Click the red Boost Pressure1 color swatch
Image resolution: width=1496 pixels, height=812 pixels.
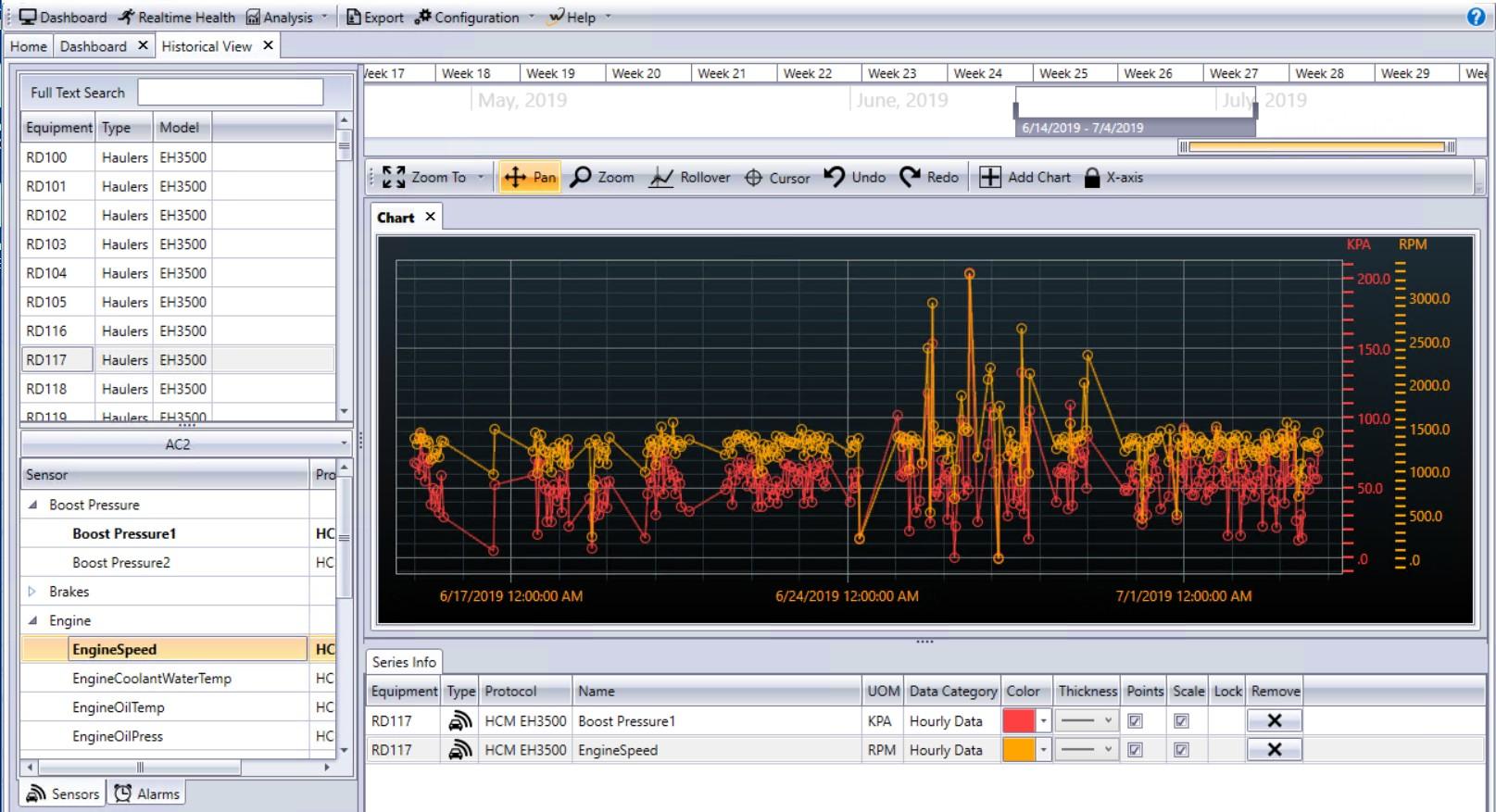point(1019,721)
